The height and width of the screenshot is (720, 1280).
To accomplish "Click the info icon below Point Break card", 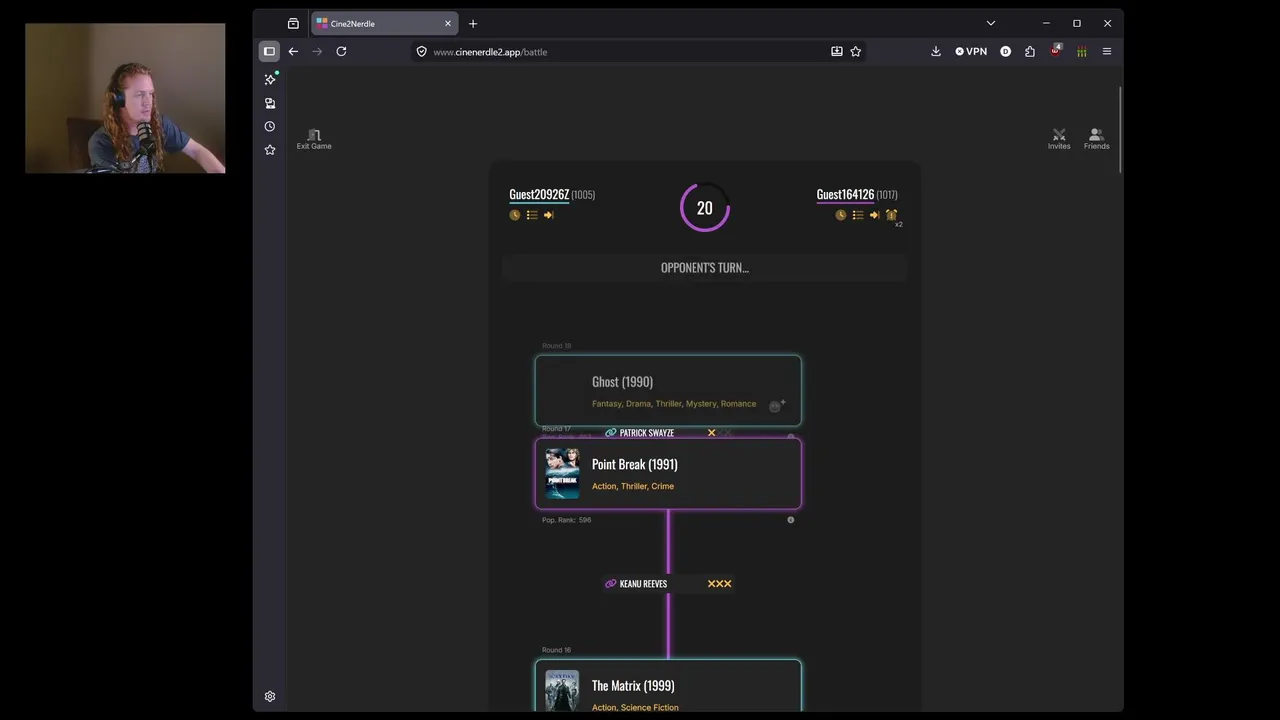I will pyautogui.click(x=790, y=520).
